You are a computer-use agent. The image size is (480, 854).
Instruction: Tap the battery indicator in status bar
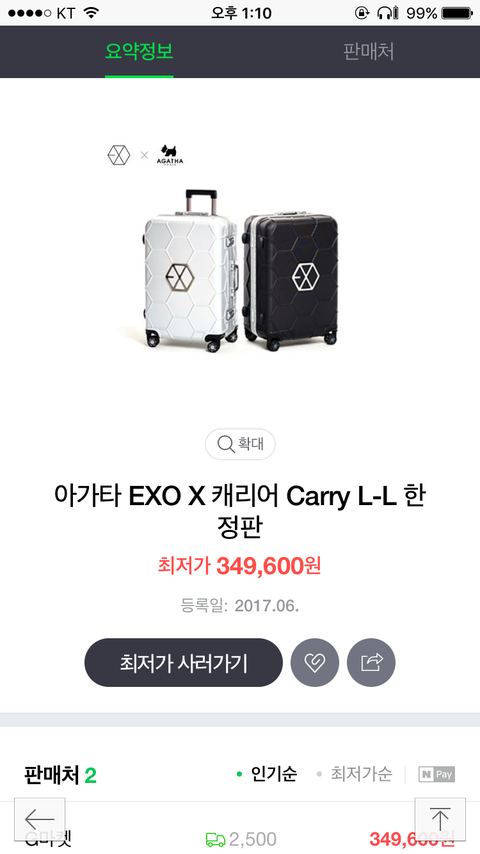[457, 13]
